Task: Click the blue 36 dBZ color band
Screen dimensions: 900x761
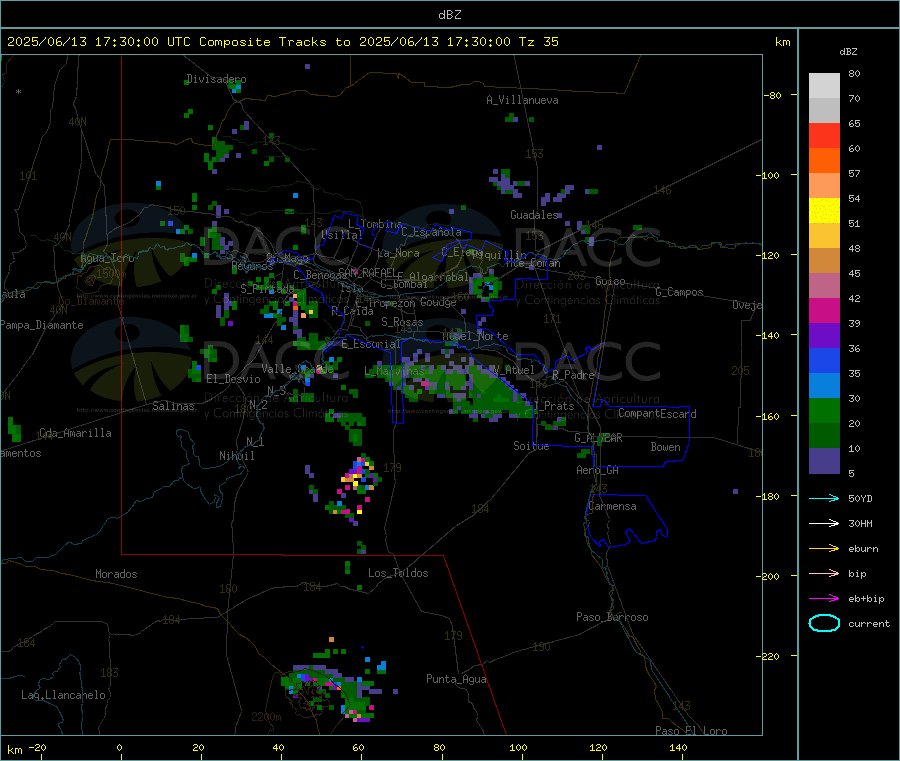Action: 824,360
